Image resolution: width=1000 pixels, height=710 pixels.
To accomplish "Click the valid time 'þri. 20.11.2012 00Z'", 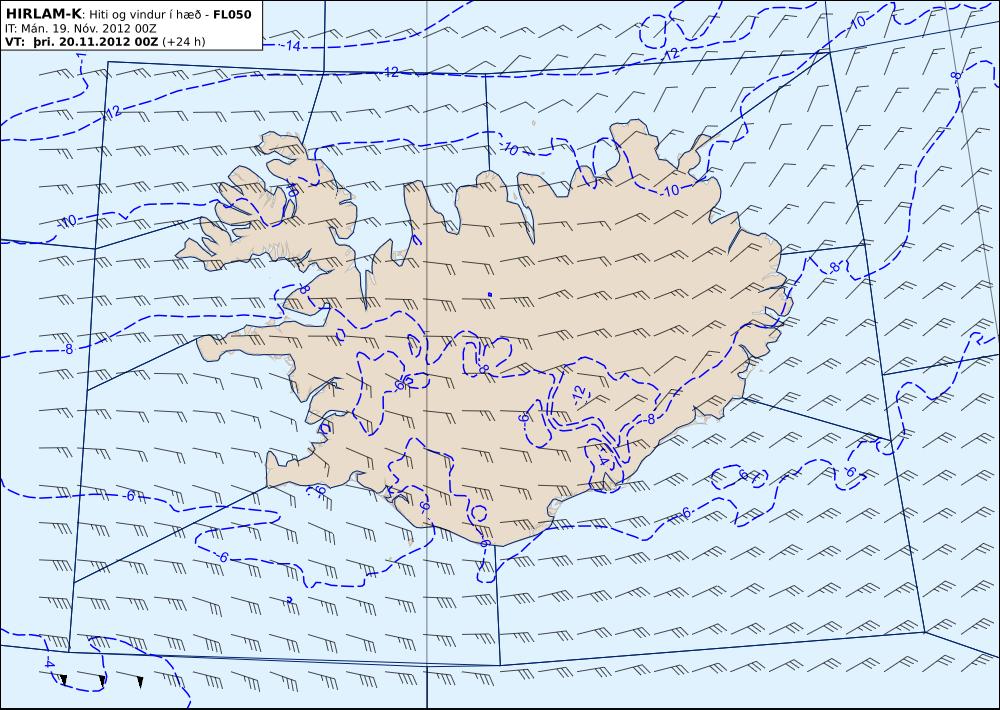I will (x=95, y=41).
